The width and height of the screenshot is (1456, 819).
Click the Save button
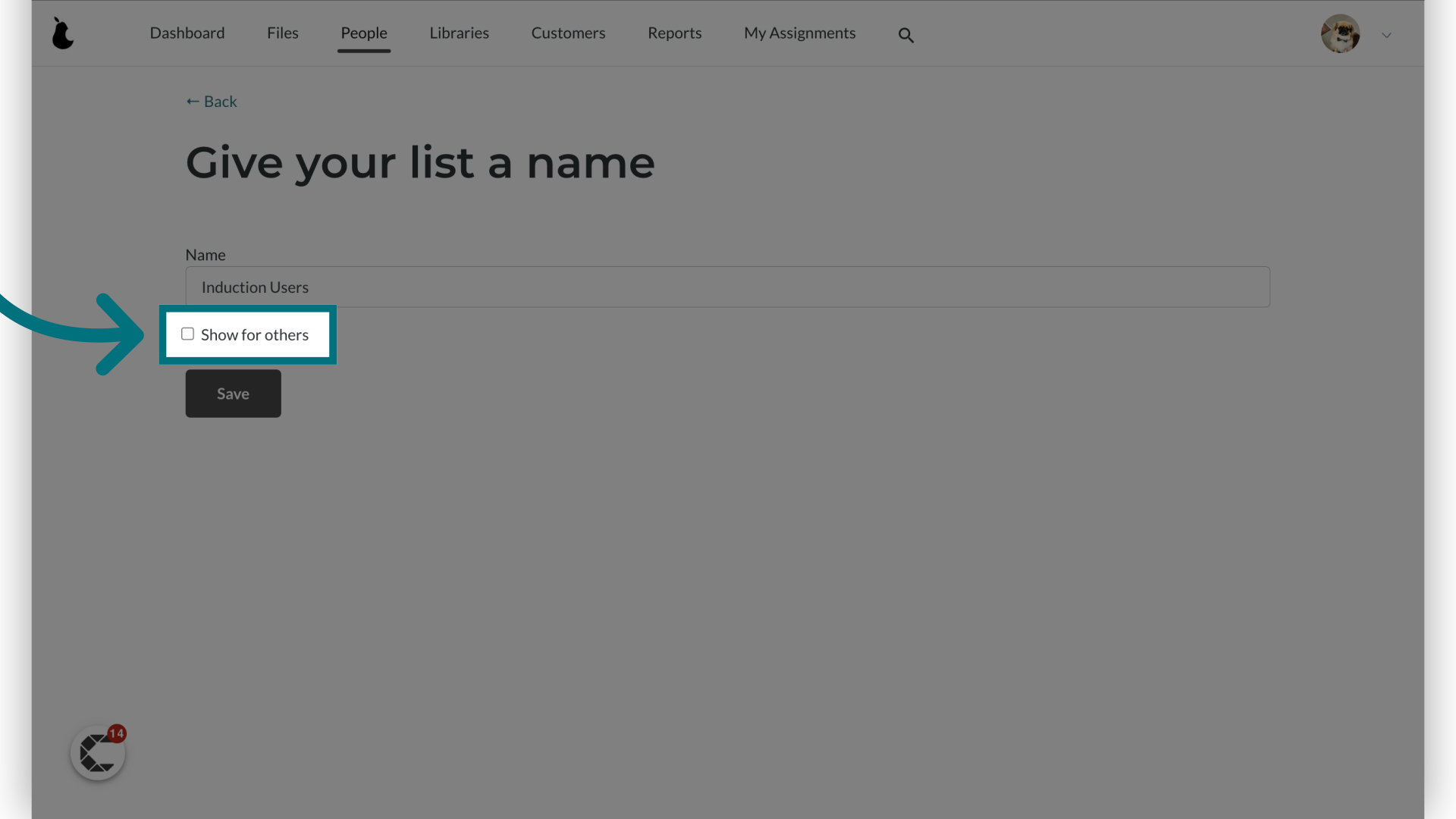(x=233, y=393)
